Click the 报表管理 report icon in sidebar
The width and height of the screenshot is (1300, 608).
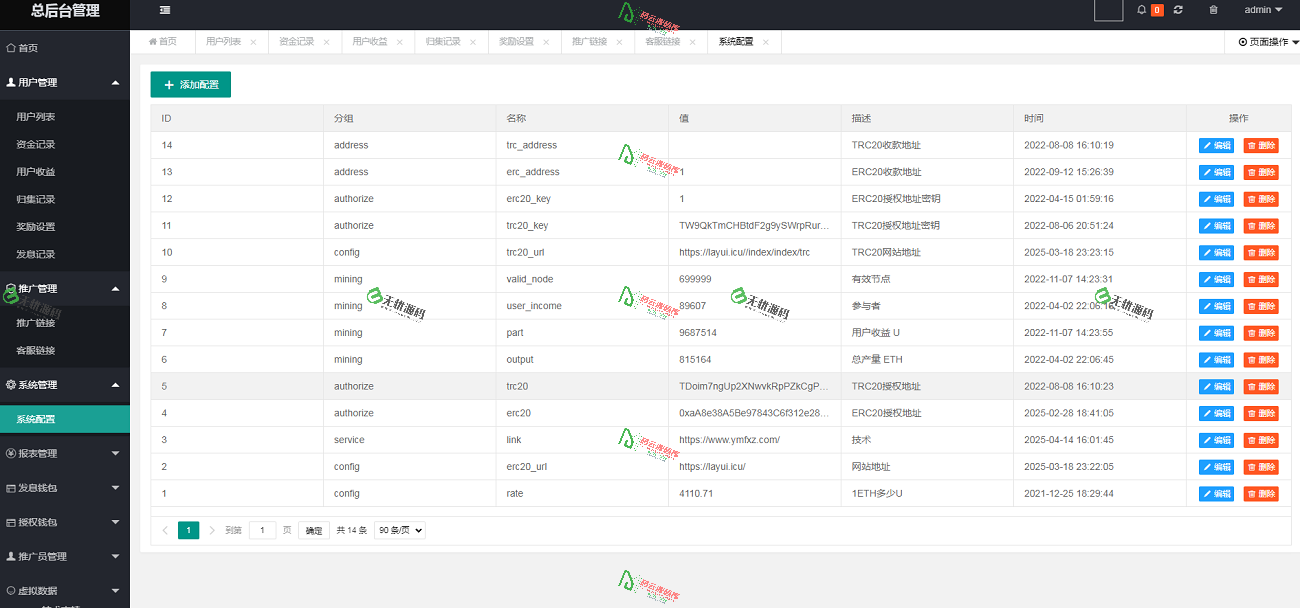click(10, 453)
